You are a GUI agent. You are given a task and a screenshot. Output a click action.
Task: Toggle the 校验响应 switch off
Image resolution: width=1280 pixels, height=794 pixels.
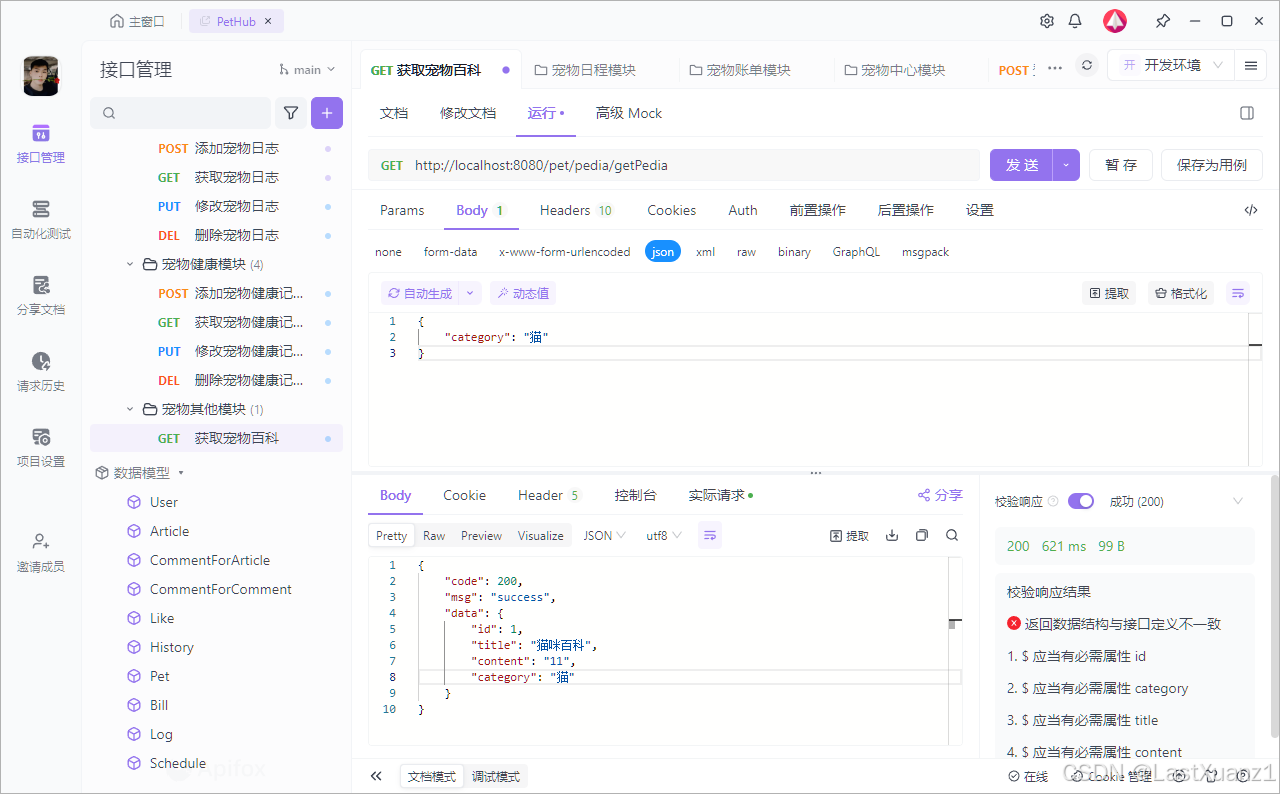pos(1081,500)
